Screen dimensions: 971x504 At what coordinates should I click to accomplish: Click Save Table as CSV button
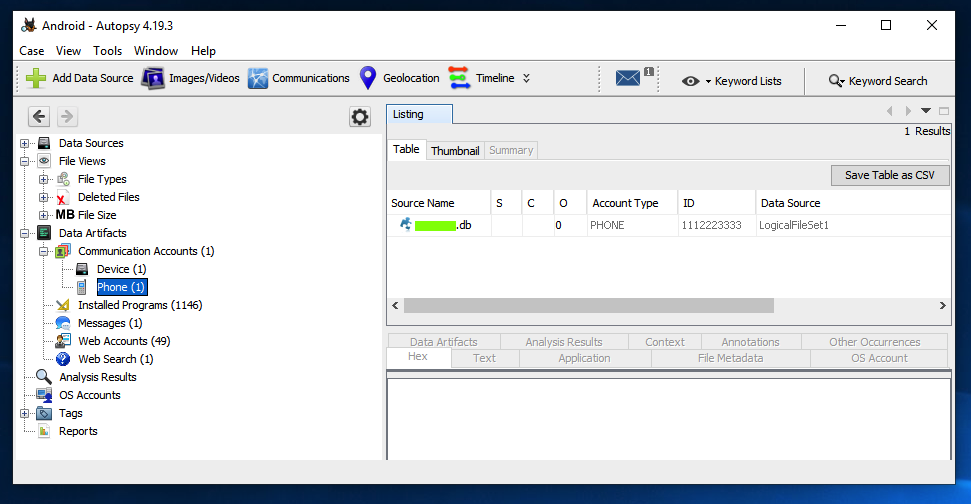tap(890, 175)
